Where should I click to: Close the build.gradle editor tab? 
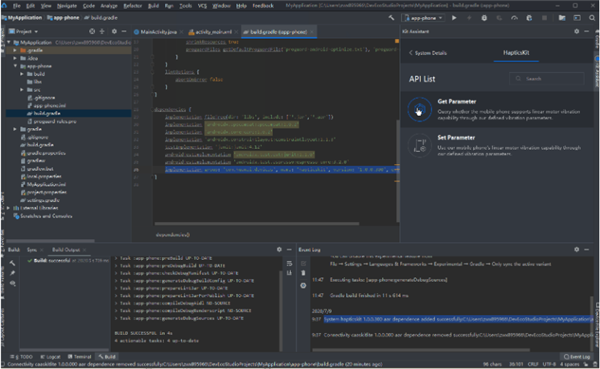tap(312, 32)
